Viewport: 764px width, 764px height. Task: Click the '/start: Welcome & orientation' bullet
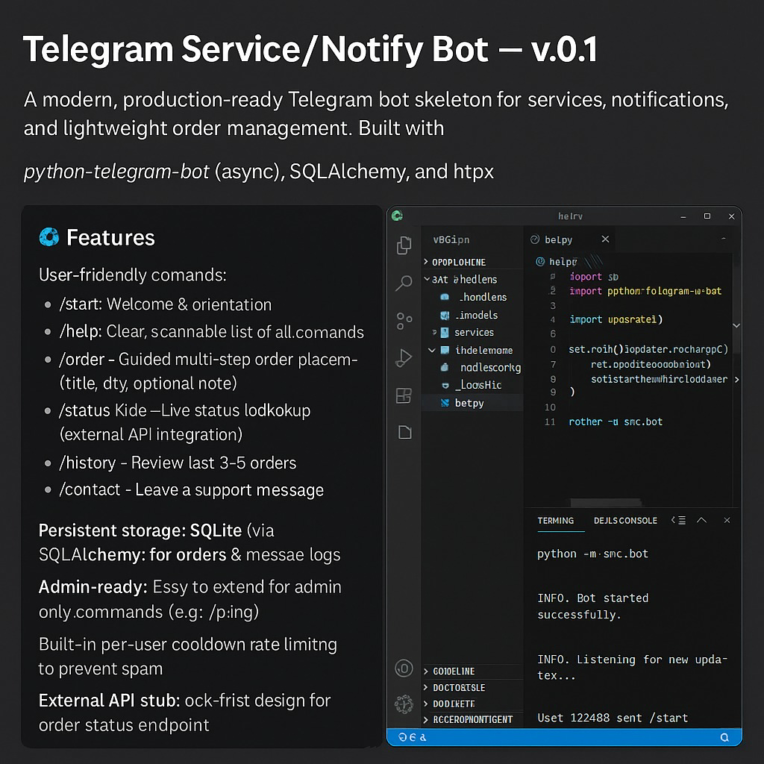(x=165, y=305)
